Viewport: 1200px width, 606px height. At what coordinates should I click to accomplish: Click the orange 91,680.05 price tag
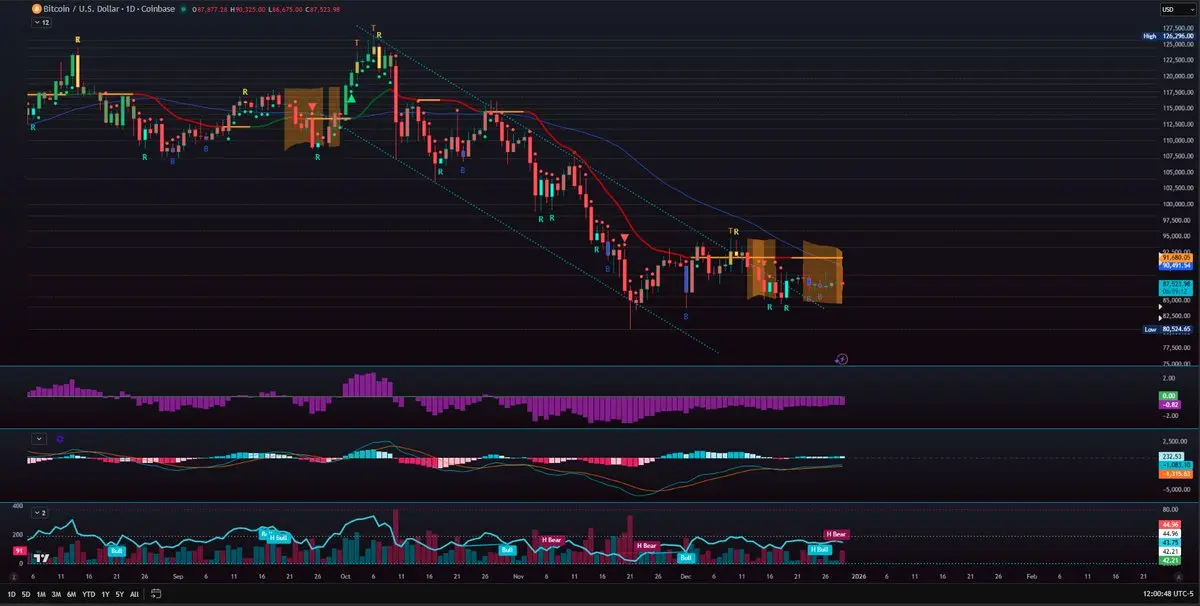[x=1176, y=257]
